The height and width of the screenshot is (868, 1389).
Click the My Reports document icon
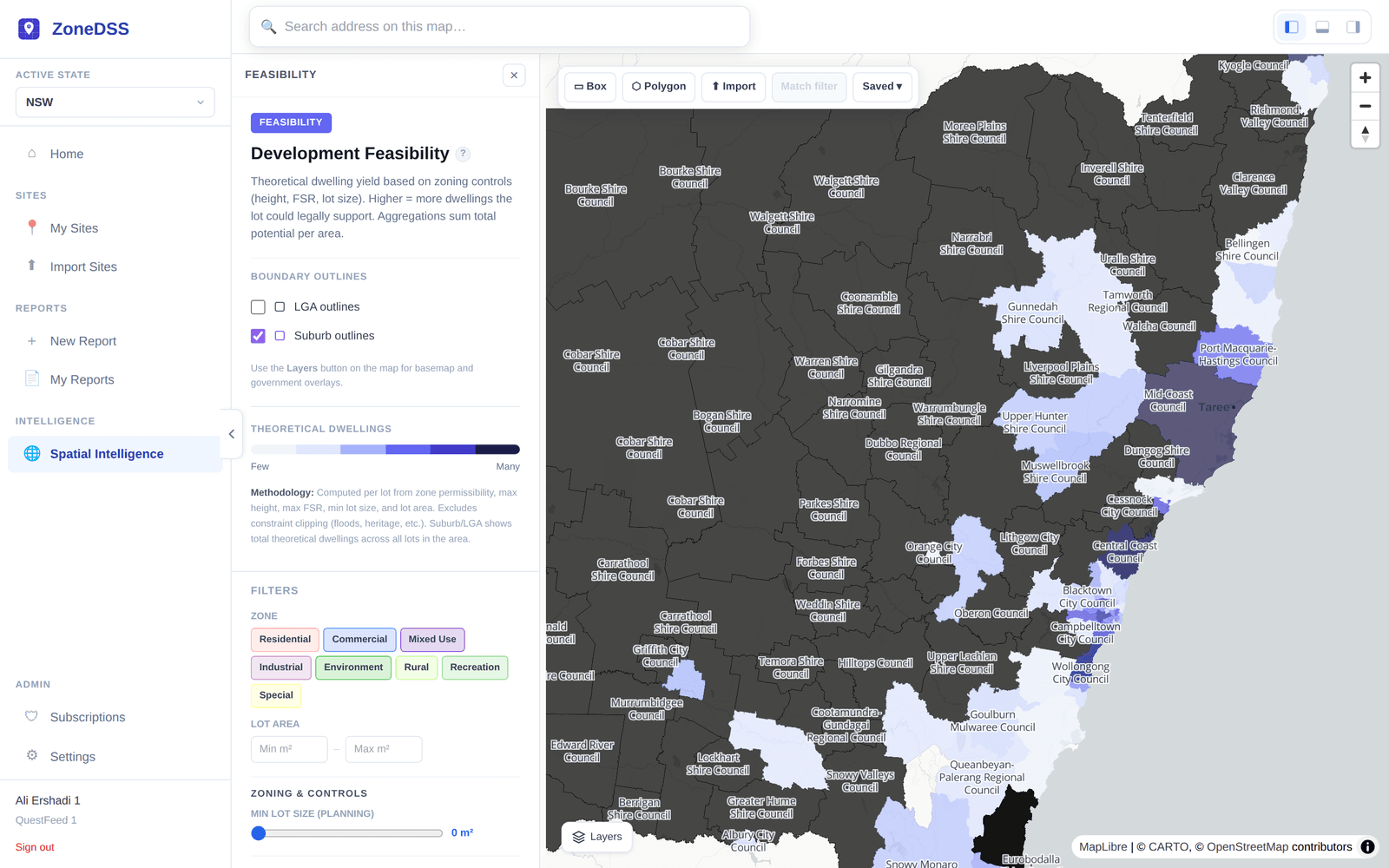point(32,378)
